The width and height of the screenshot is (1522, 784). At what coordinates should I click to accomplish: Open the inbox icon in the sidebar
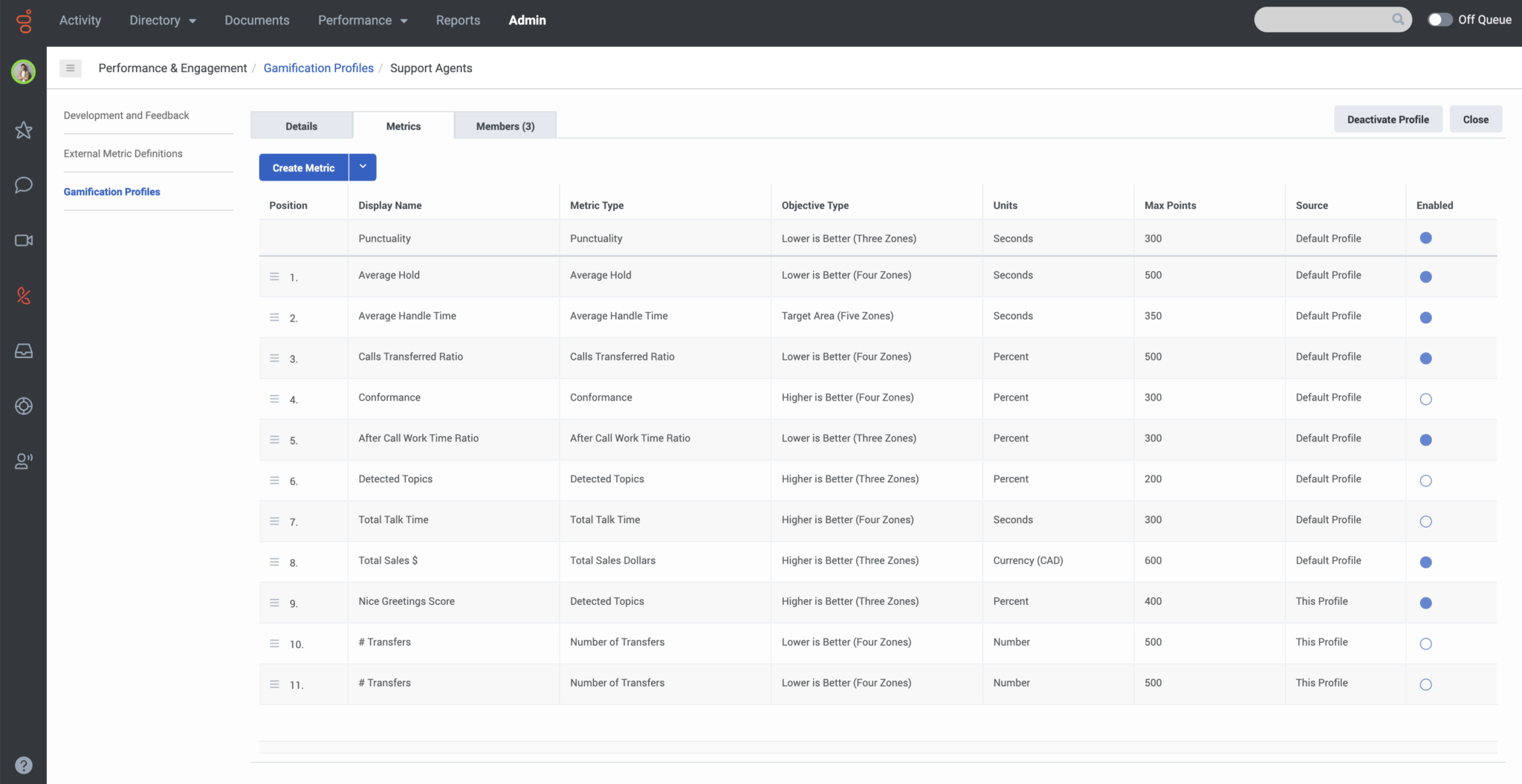[x=23, y=350]
